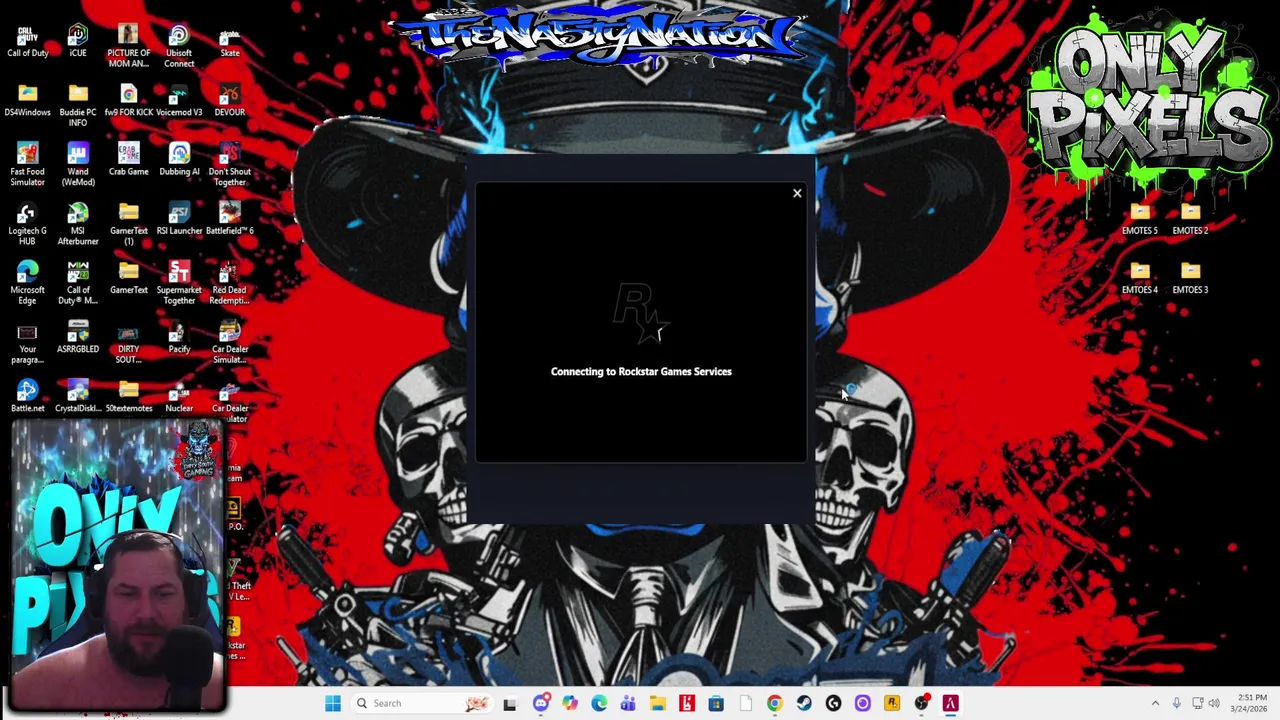Image resolution: width=1280 pixels, height=720 pixels.
Task: Open Microsoft Store from the taskbar
Action: [x=716, y=703]
